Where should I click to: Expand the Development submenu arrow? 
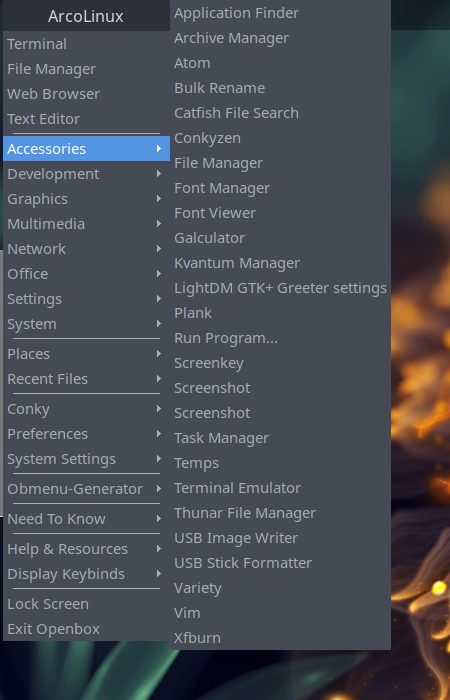[159, 174]
